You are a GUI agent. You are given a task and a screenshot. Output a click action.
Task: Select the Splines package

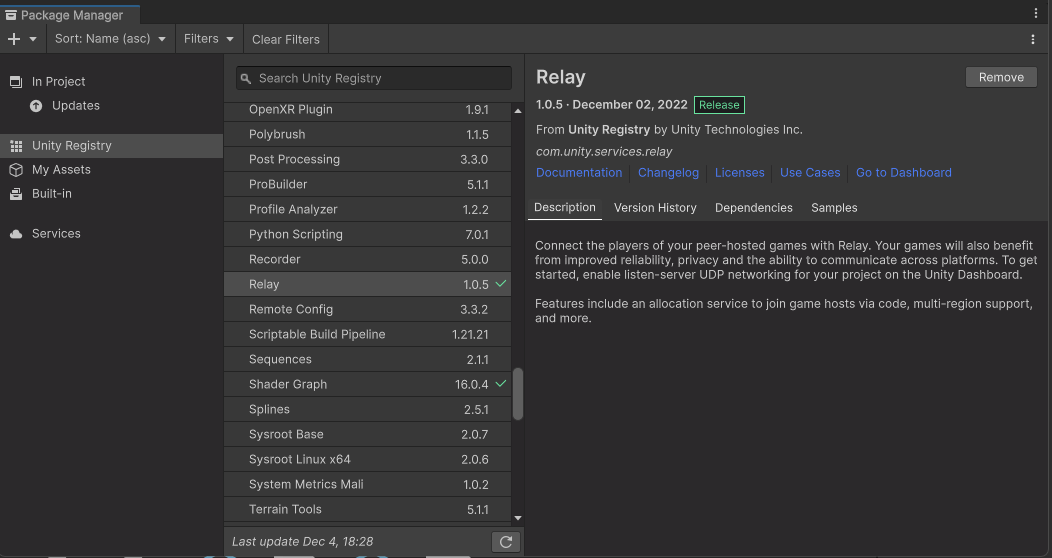click(x=368, y=409)
